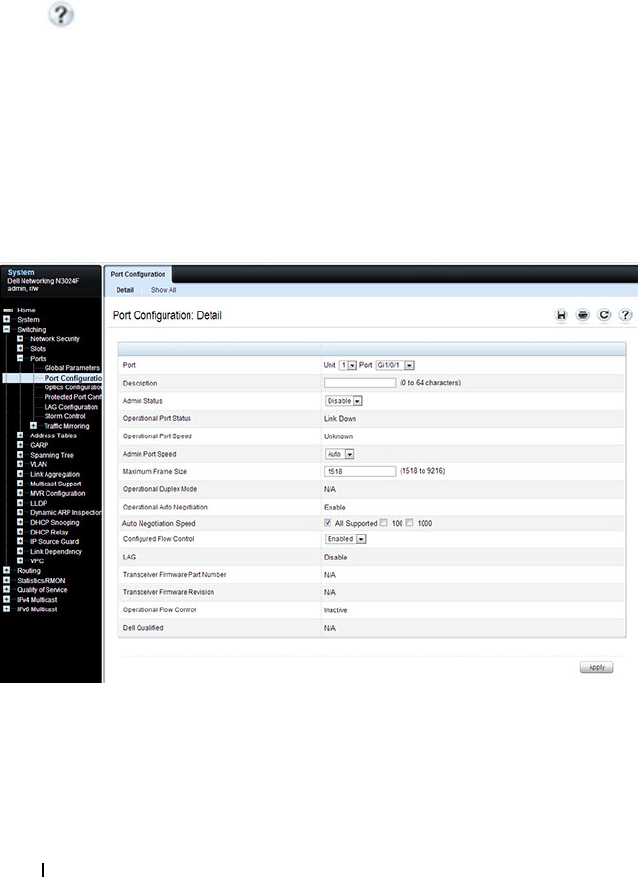Click IP Source Guard tree label
The image size is (641, 877).
(x=54, y=541)
